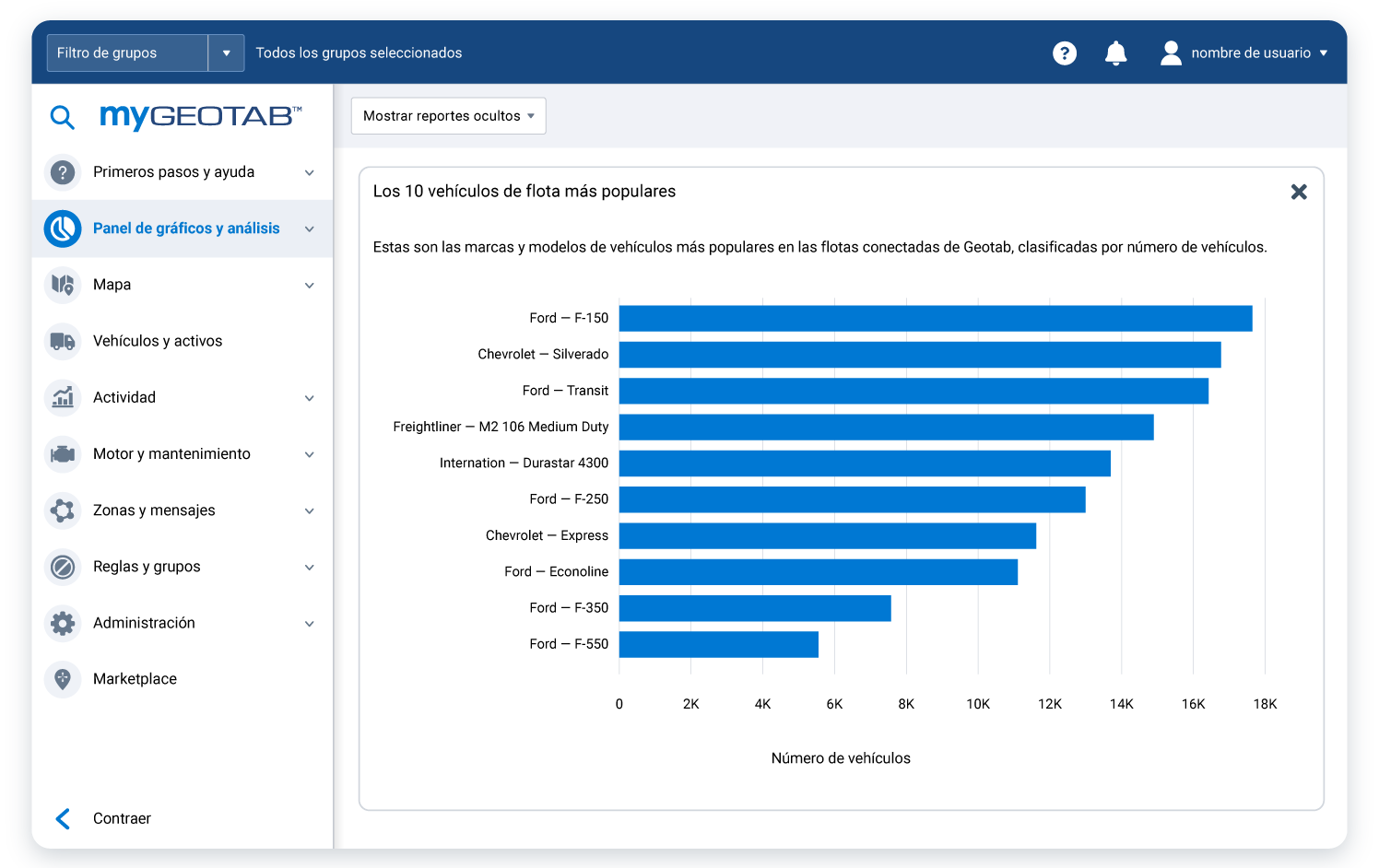Click the Contraer sidebar link
The image size is (1379, 868).
122,818
